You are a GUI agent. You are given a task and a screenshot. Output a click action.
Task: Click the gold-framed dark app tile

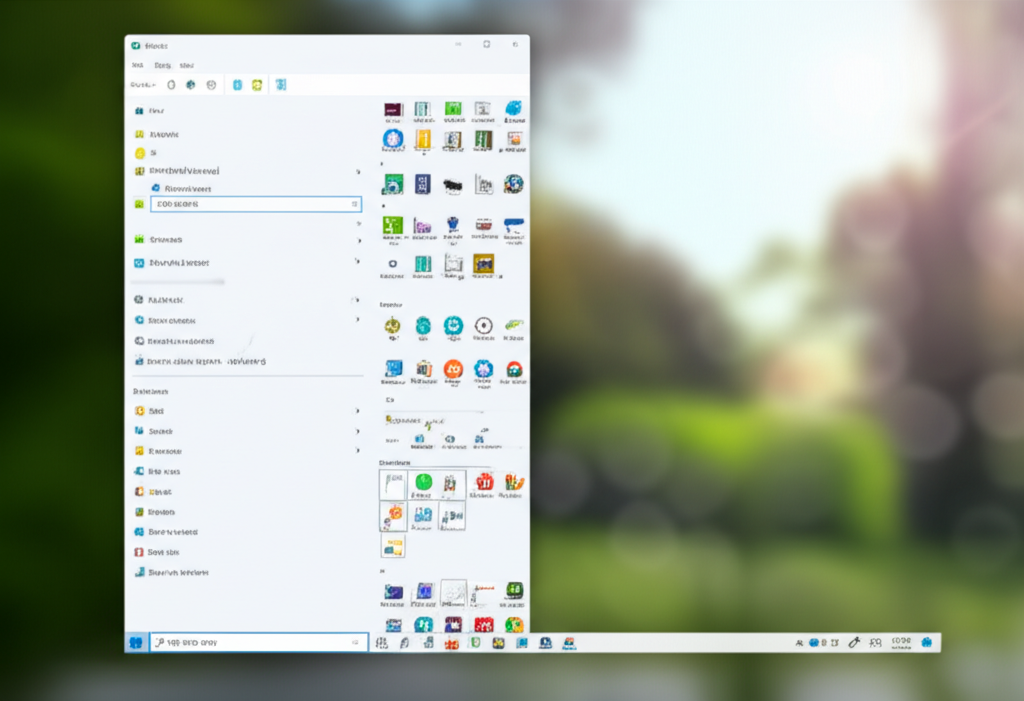click(483, 264)
